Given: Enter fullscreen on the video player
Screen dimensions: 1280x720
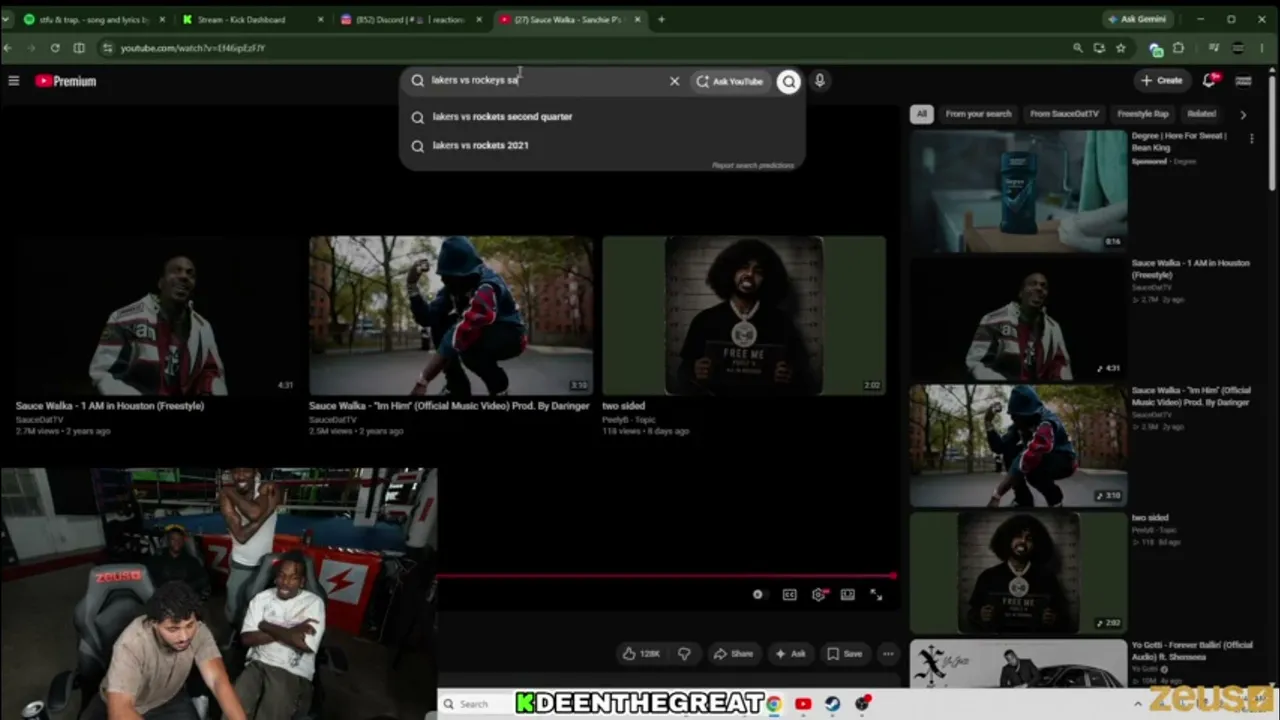Looking at the screenshot, I should click(x=876, y=595).
